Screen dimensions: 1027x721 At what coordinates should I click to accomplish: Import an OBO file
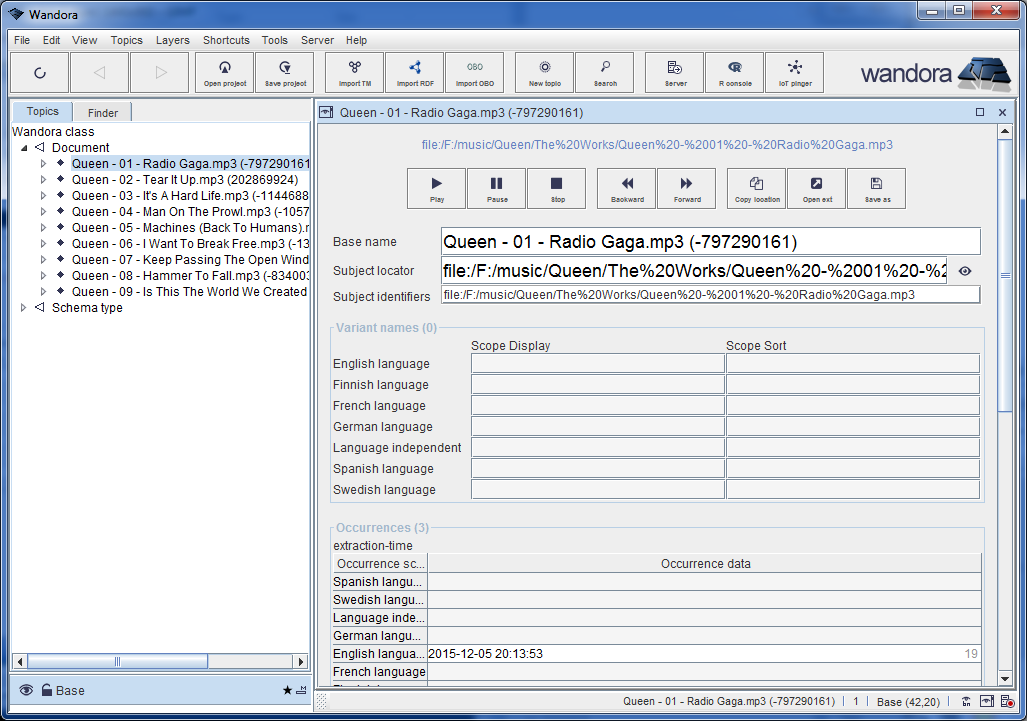(474, 72)
